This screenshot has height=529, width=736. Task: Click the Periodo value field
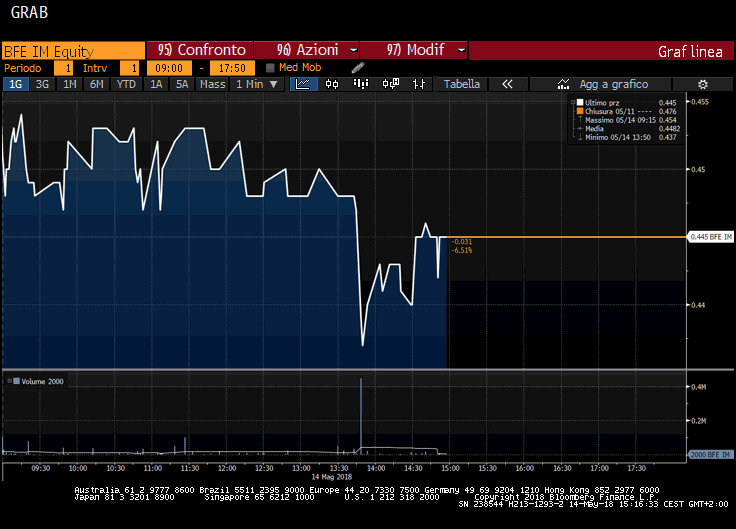63,68
